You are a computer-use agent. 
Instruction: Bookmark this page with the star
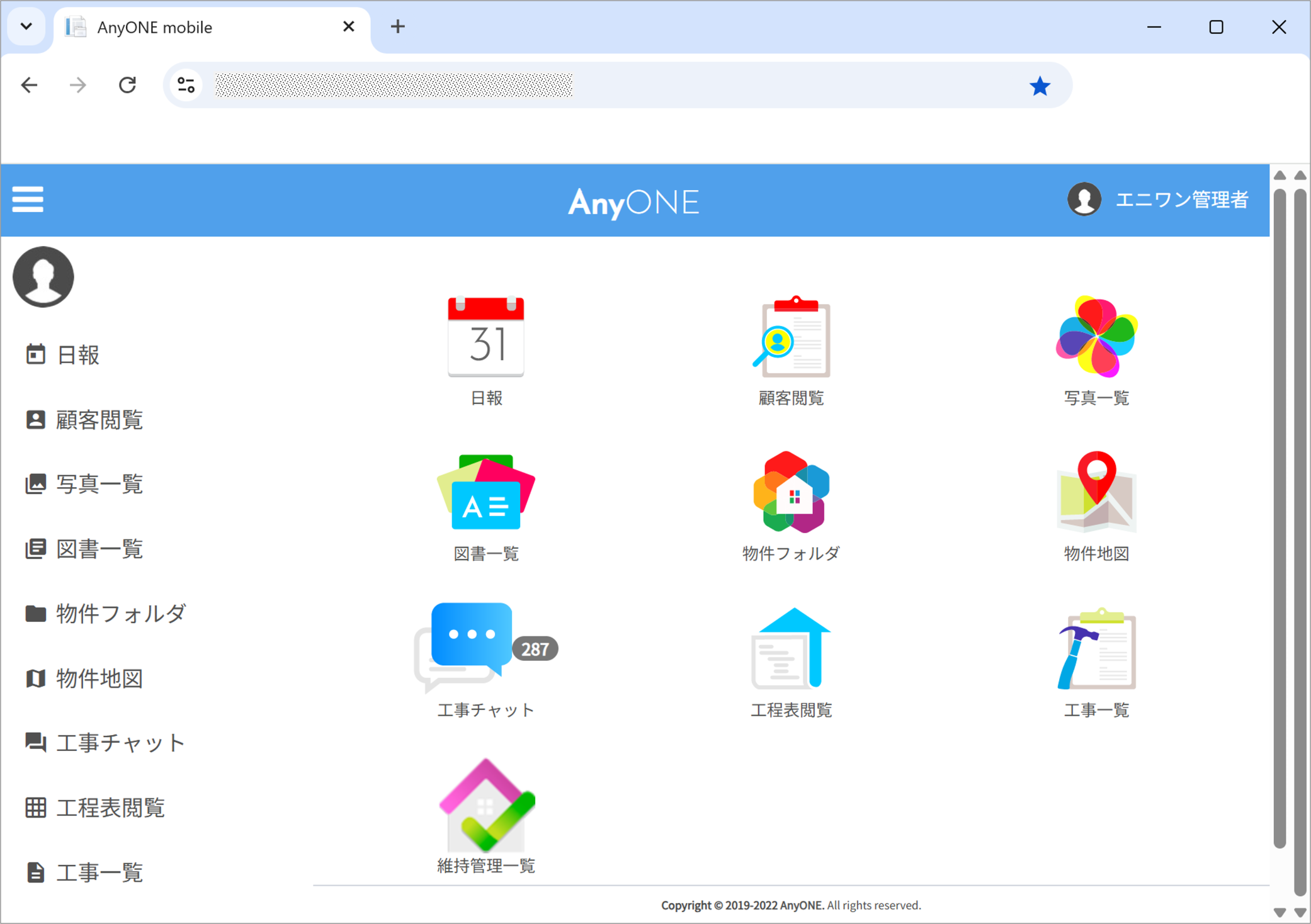tap(1040, 85)
